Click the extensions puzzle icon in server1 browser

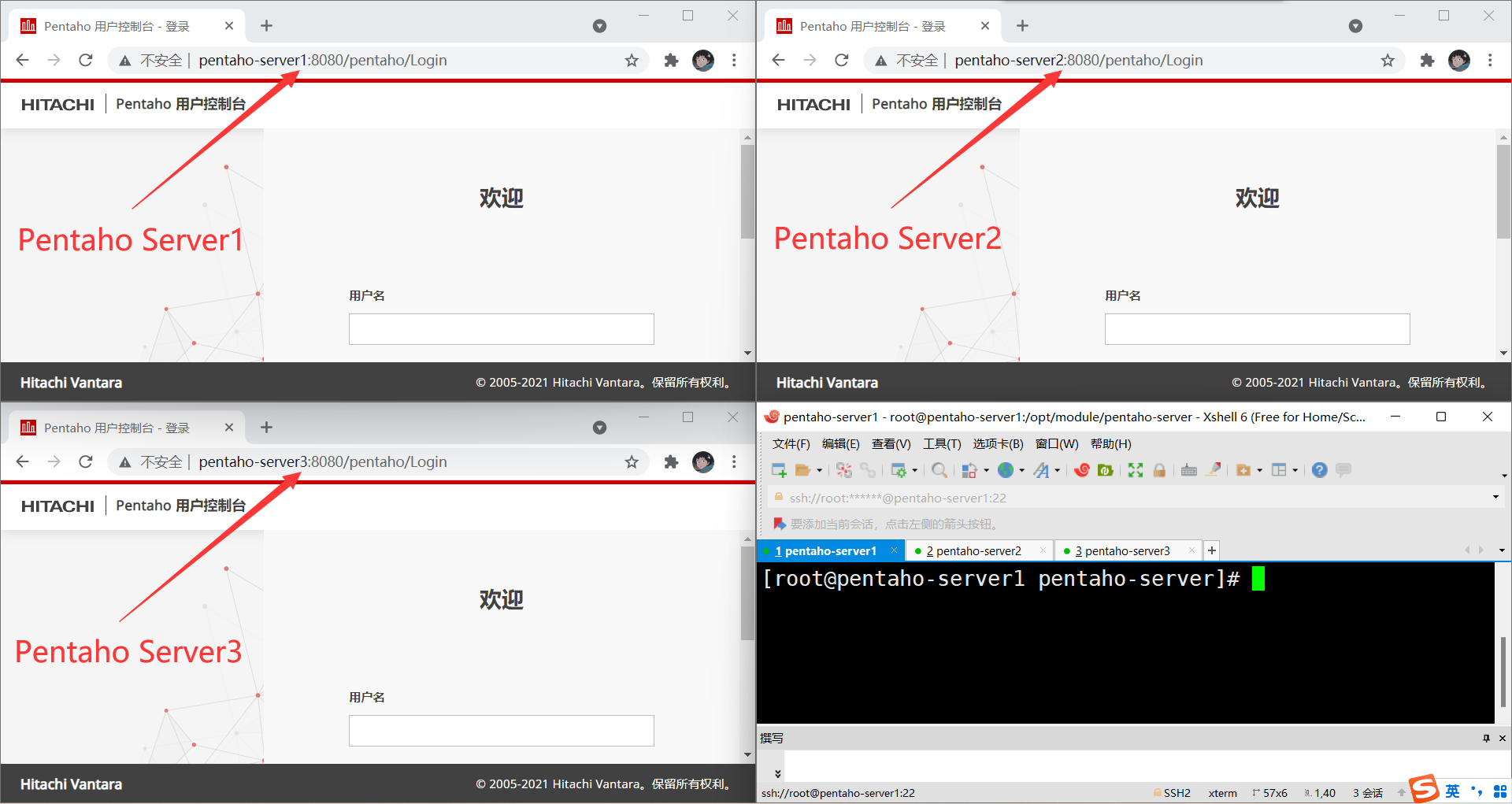click(671, 60)
